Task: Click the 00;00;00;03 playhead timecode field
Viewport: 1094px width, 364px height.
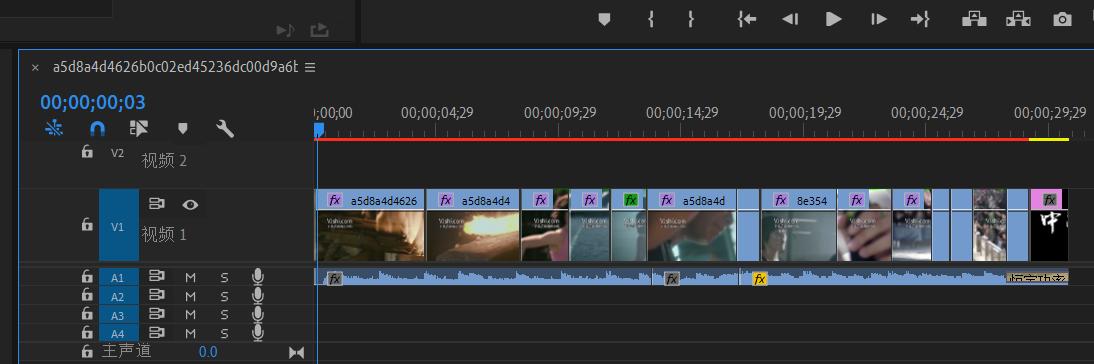Action: [93, 103]
